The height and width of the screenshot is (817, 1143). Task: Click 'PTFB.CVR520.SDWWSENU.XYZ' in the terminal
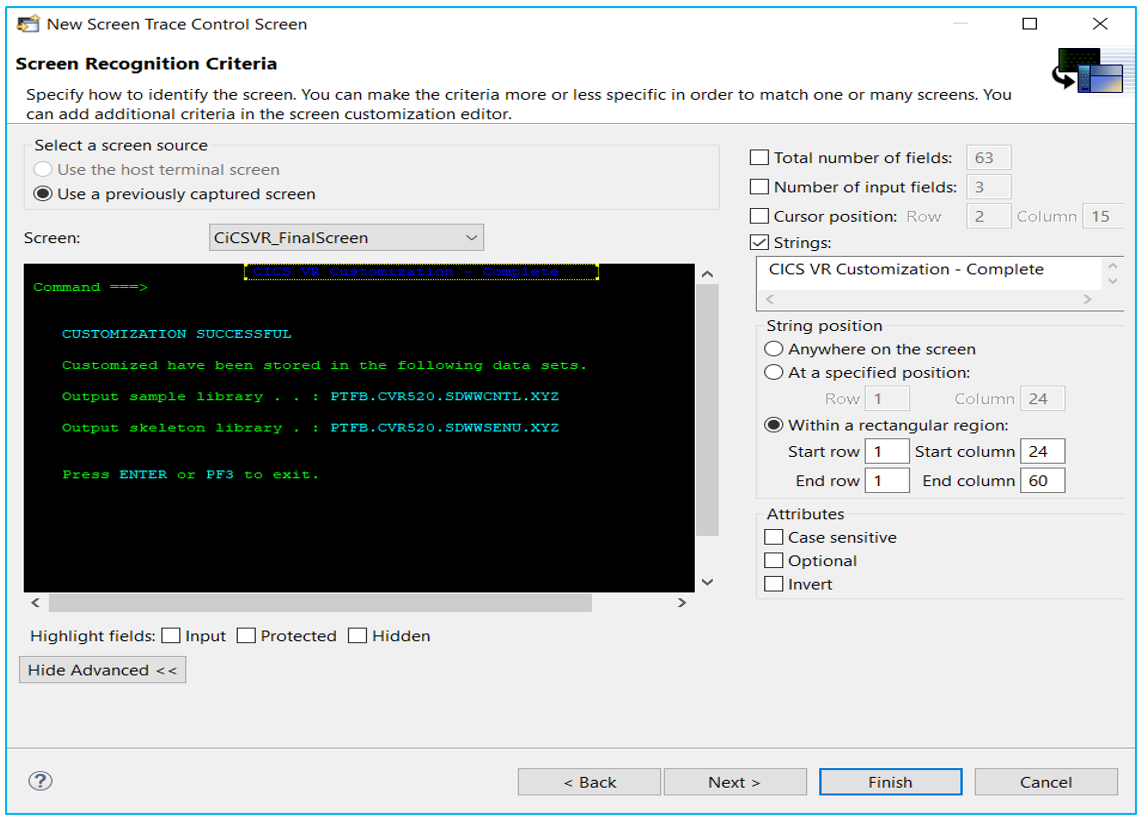click(x=445, y=428)
